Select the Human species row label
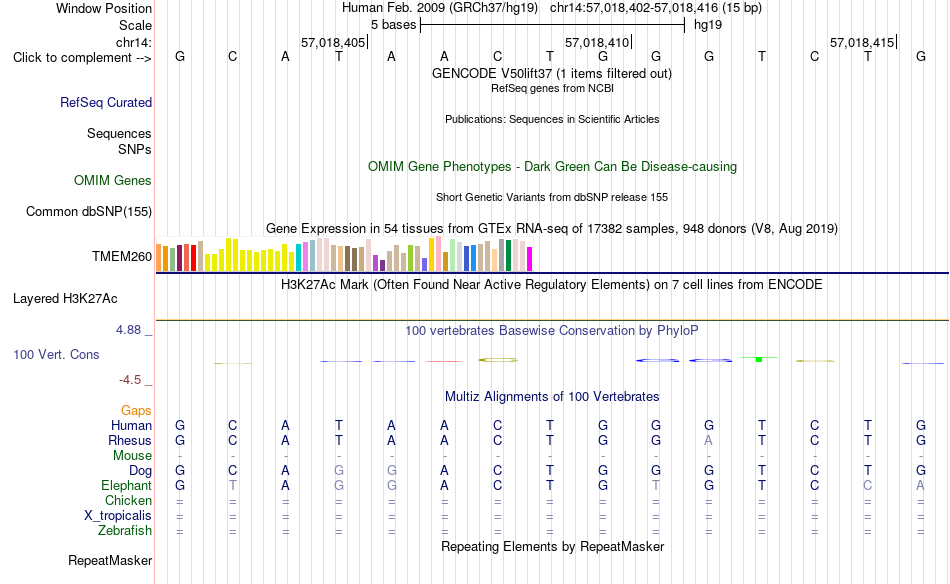The height and width of the screenshot is (584, 950). click(x=131, y=425)
